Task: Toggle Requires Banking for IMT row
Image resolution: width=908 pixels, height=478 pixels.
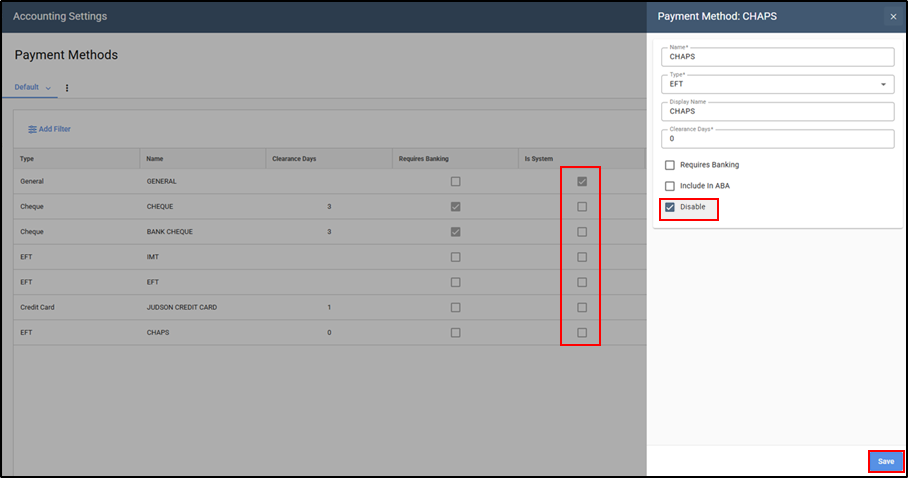Action: click(456, 257)
